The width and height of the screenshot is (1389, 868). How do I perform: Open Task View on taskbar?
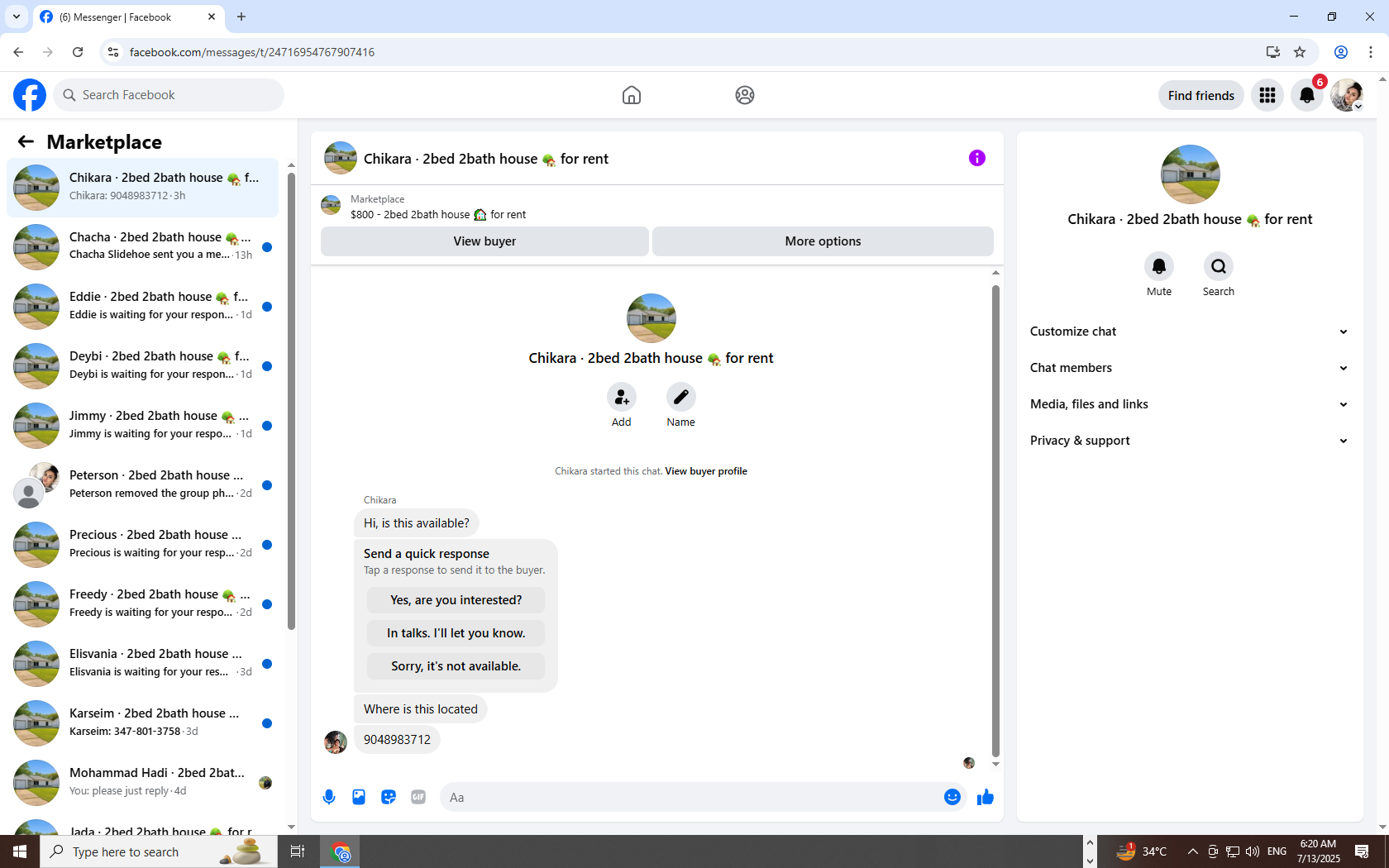coord(298,851)
